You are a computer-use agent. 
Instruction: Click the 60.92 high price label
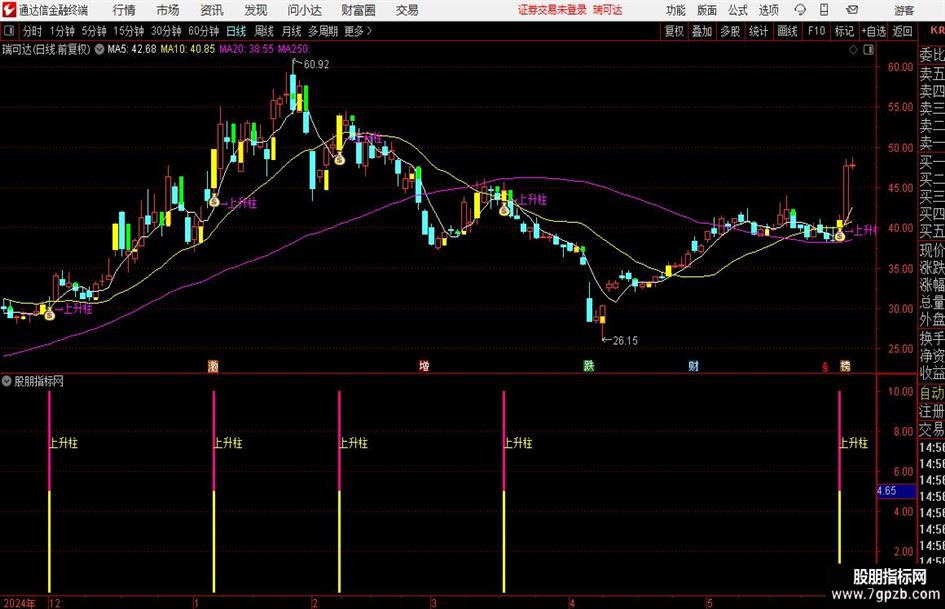tap(316, 65)
